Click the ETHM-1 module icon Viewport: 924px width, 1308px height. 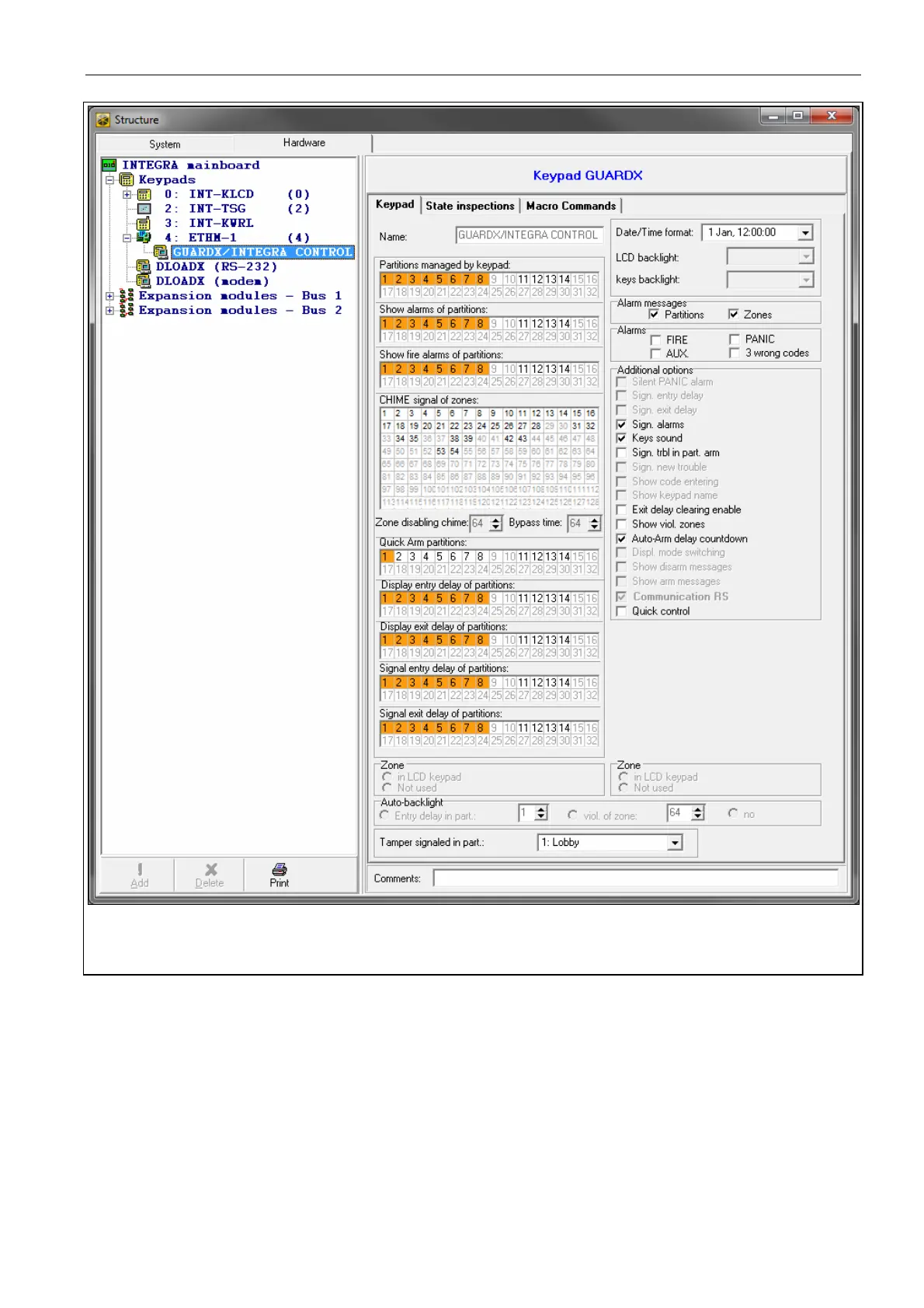coord(144,238)
